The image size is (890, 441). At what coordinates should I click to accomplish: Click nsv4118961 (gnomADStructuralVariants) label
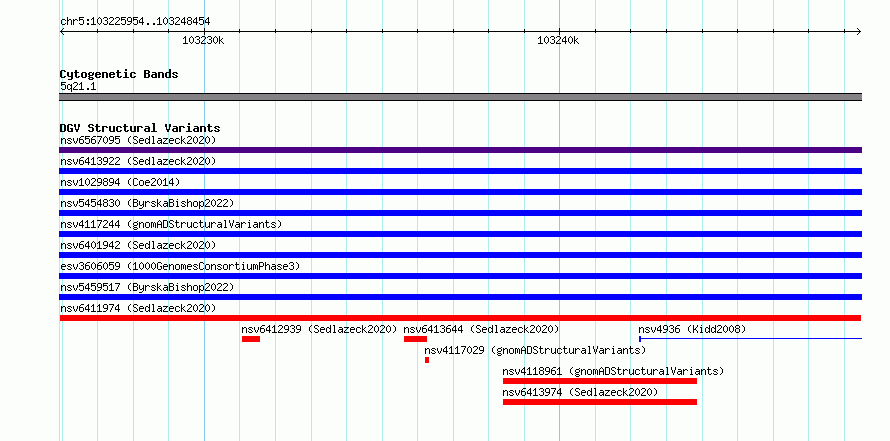[x=614, y=371]
